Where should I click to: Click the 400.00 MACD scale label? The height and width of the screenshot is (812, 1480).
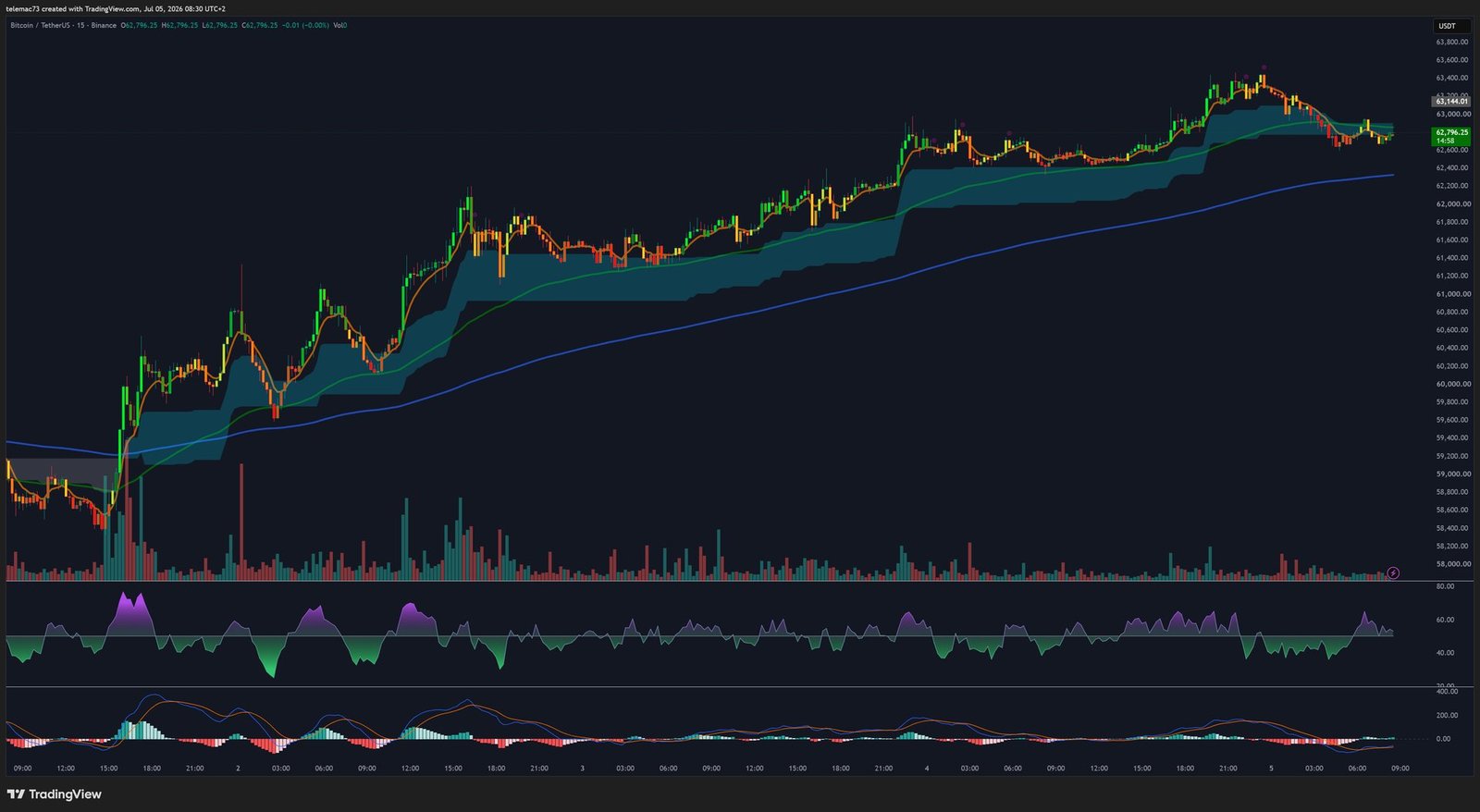click(x=1447, y=692)
